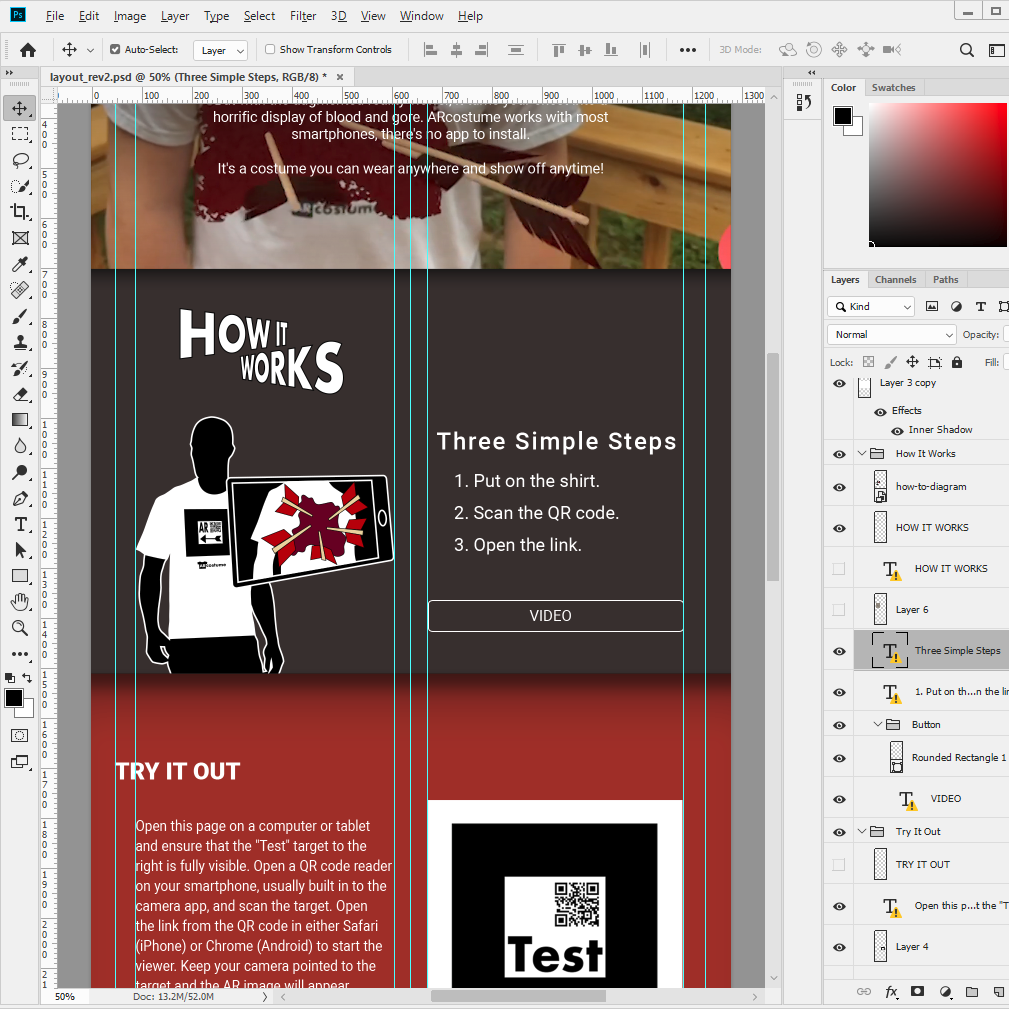
Task: Open the more options ellipsis in options bar
Action: (688, 50)
